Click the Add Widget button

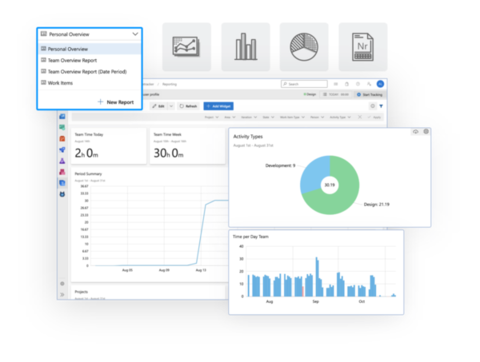pyautogui.click(x=218, y=106)
